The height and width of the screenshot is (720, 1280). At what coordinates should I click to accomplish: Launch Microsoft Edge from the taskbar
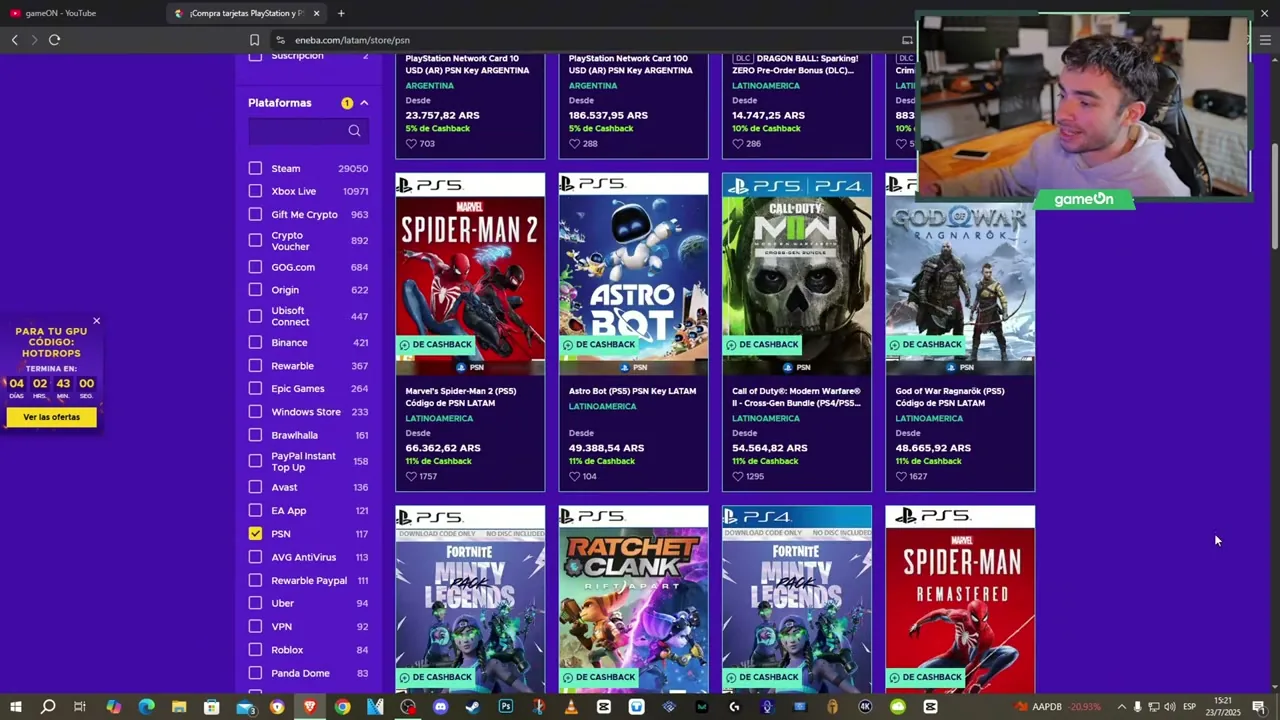(146, 707)
